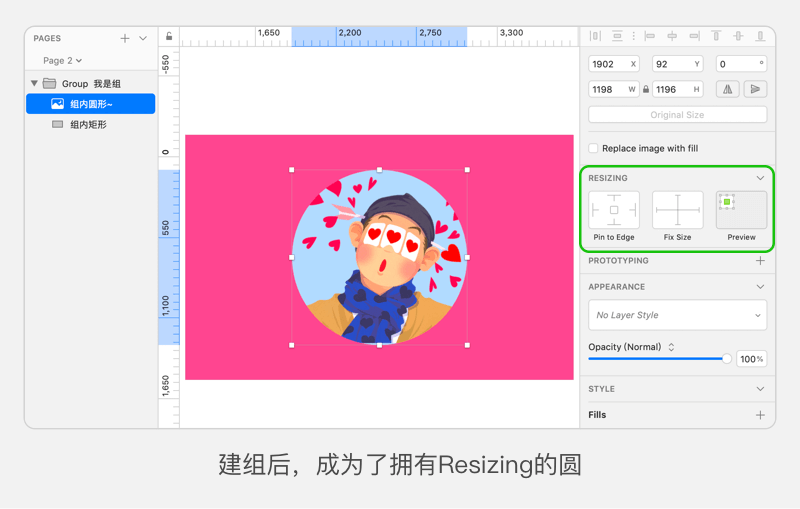This screenshot has height=509, width=800.
Task: Add a new page with the plus icon
Action: pyautogui.click(x=125, y=38)
